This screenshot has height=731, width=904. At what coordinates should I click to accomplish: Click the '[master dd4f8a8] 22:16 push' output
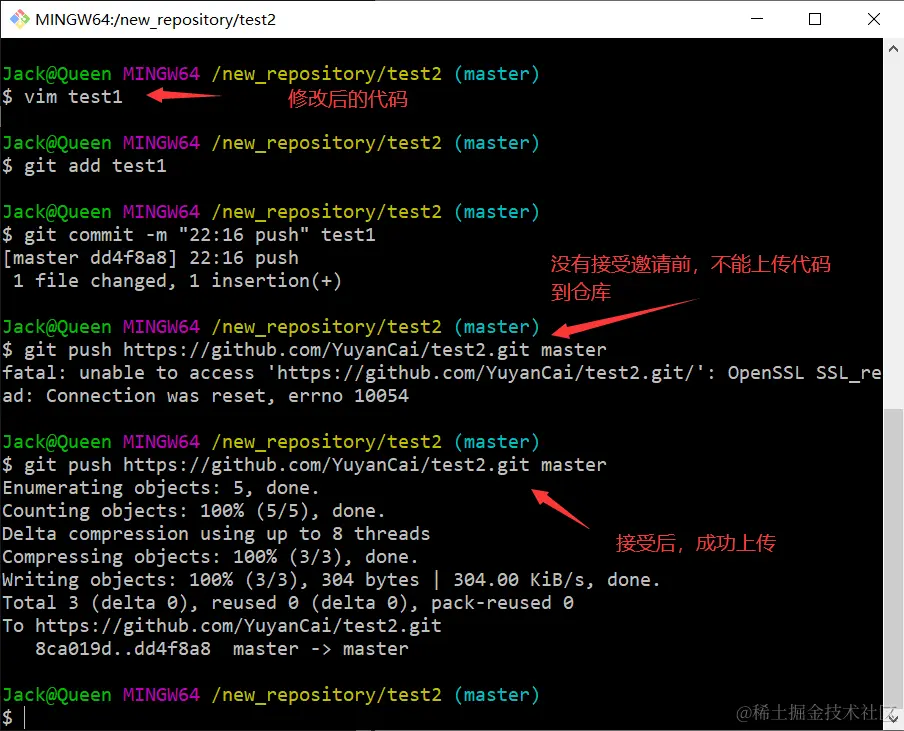pyautogui.click(x=150, y=258)
